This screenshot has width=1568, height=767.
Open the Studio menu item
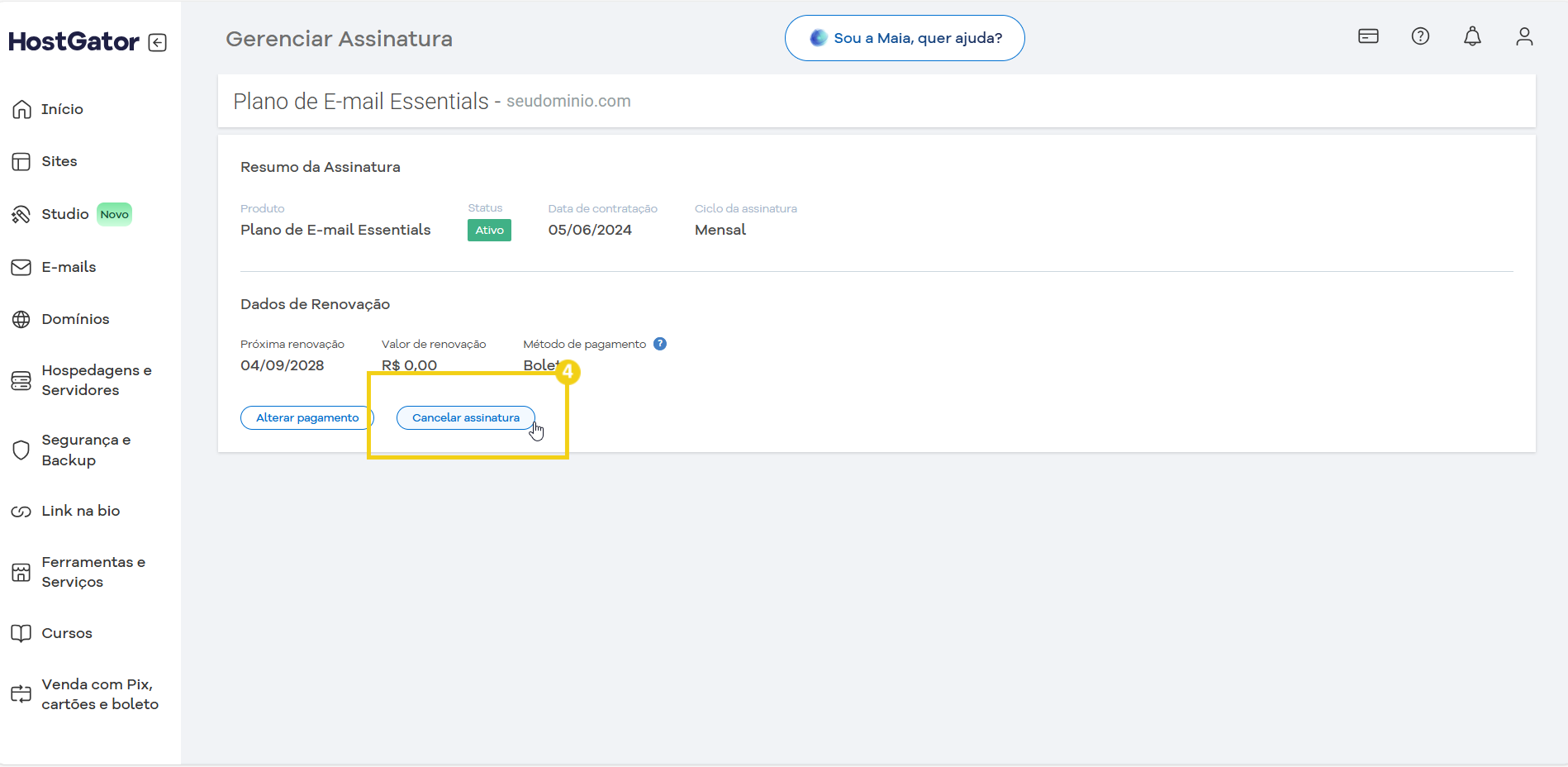65,214
